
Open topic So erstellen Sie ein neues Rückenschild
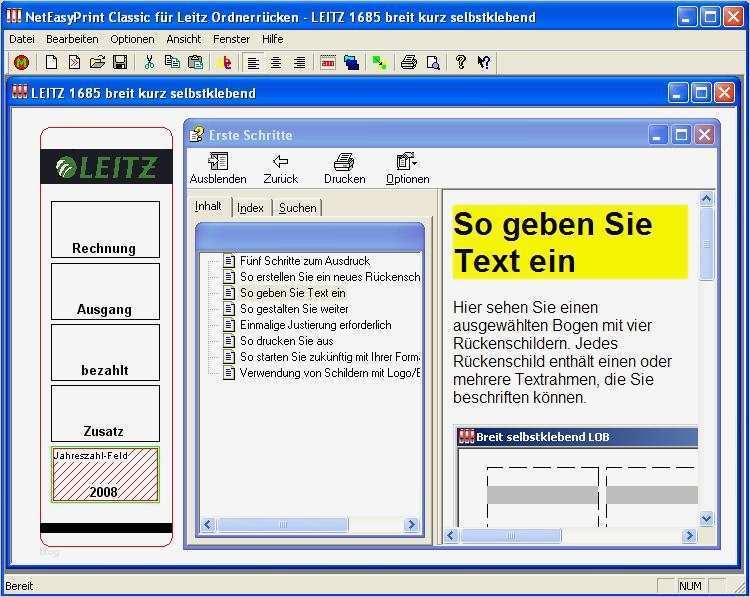(330, 276)
